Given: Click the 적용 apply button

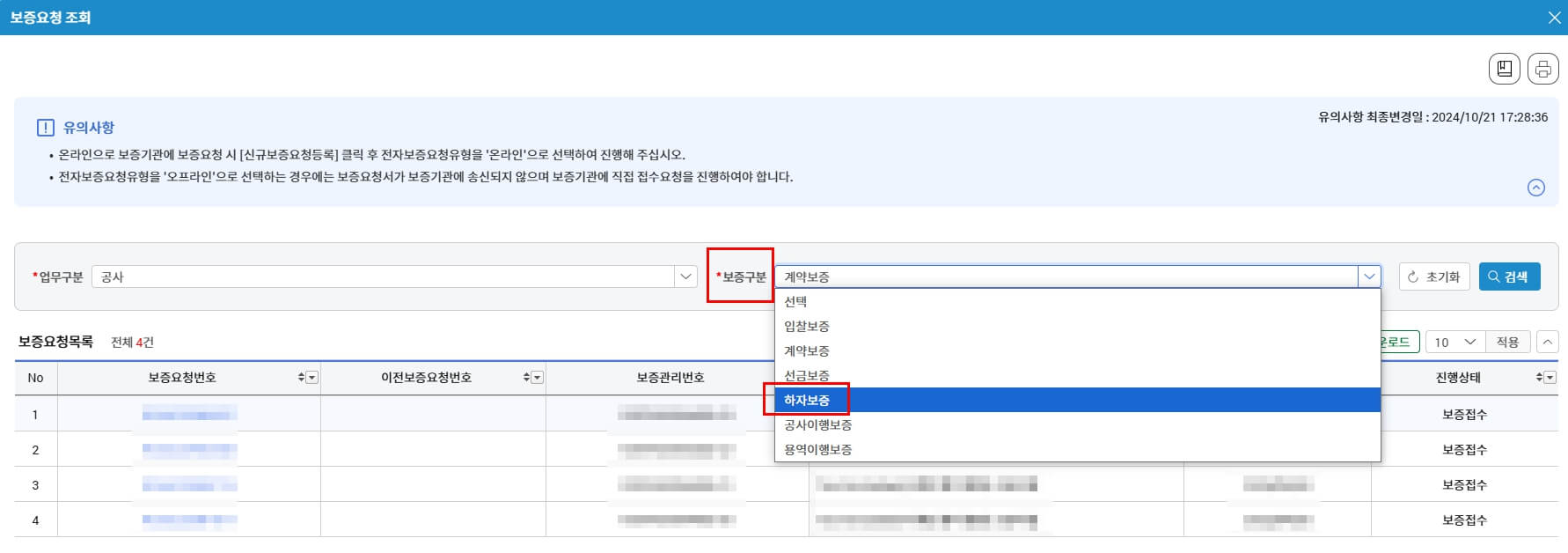Looking at the screenshot, I should point(1507,342).
